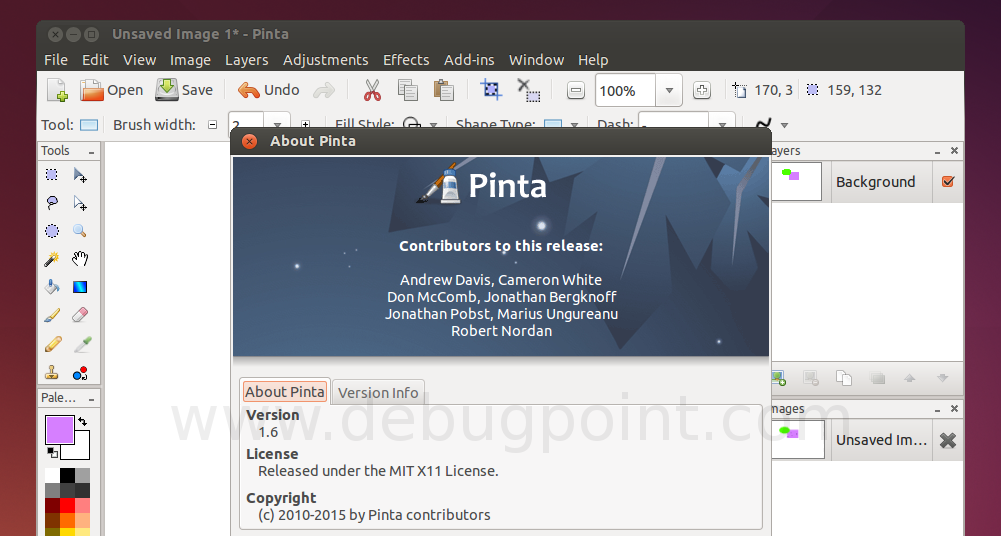The width and height of the screenshot is (1001, 536).
Task: Click the zoom out minus button
Action: coord(576,91)
